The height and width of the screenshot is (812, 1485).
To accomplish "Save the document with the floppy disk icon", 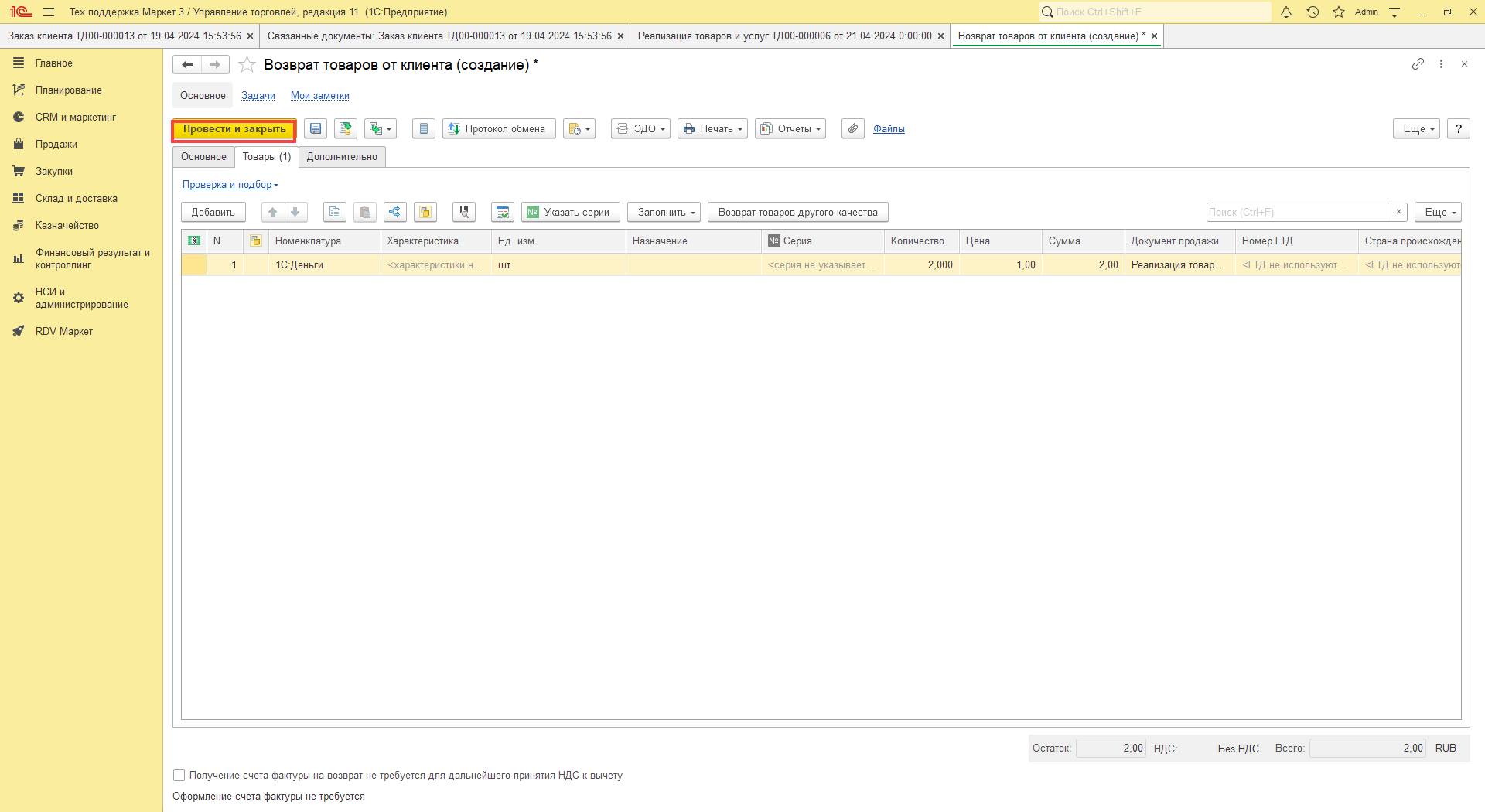I will (x=316, y=129).
